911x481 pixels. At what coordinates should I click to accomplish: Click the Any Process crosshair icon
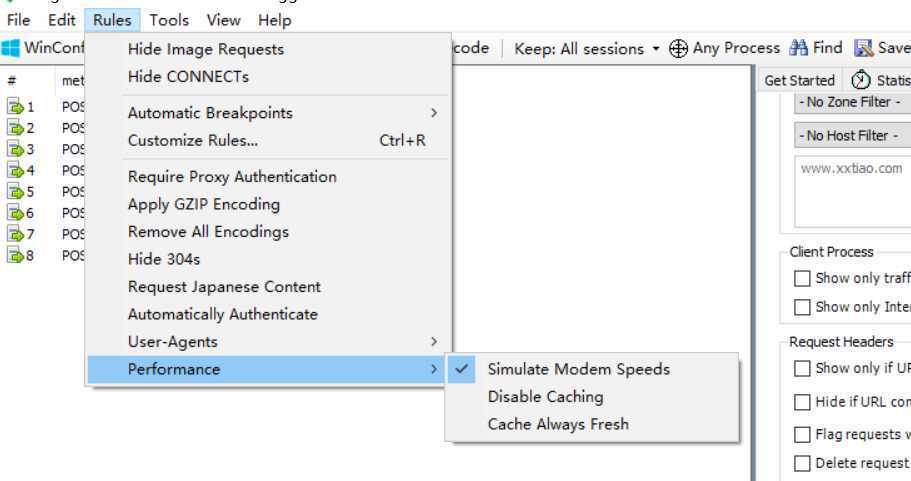point(678,48)
